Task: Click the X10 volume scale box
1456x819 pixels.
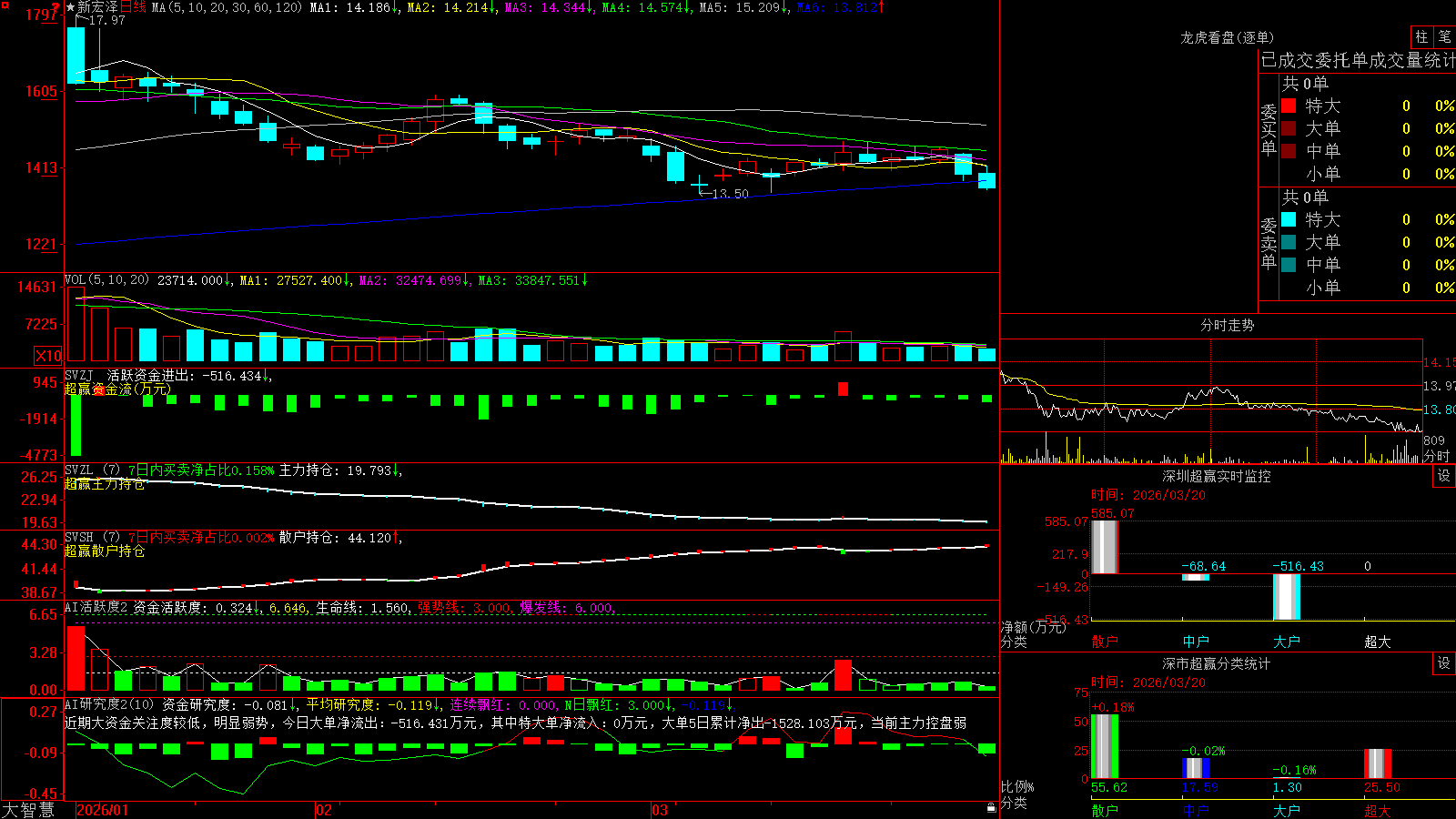Action: [48, 356]
